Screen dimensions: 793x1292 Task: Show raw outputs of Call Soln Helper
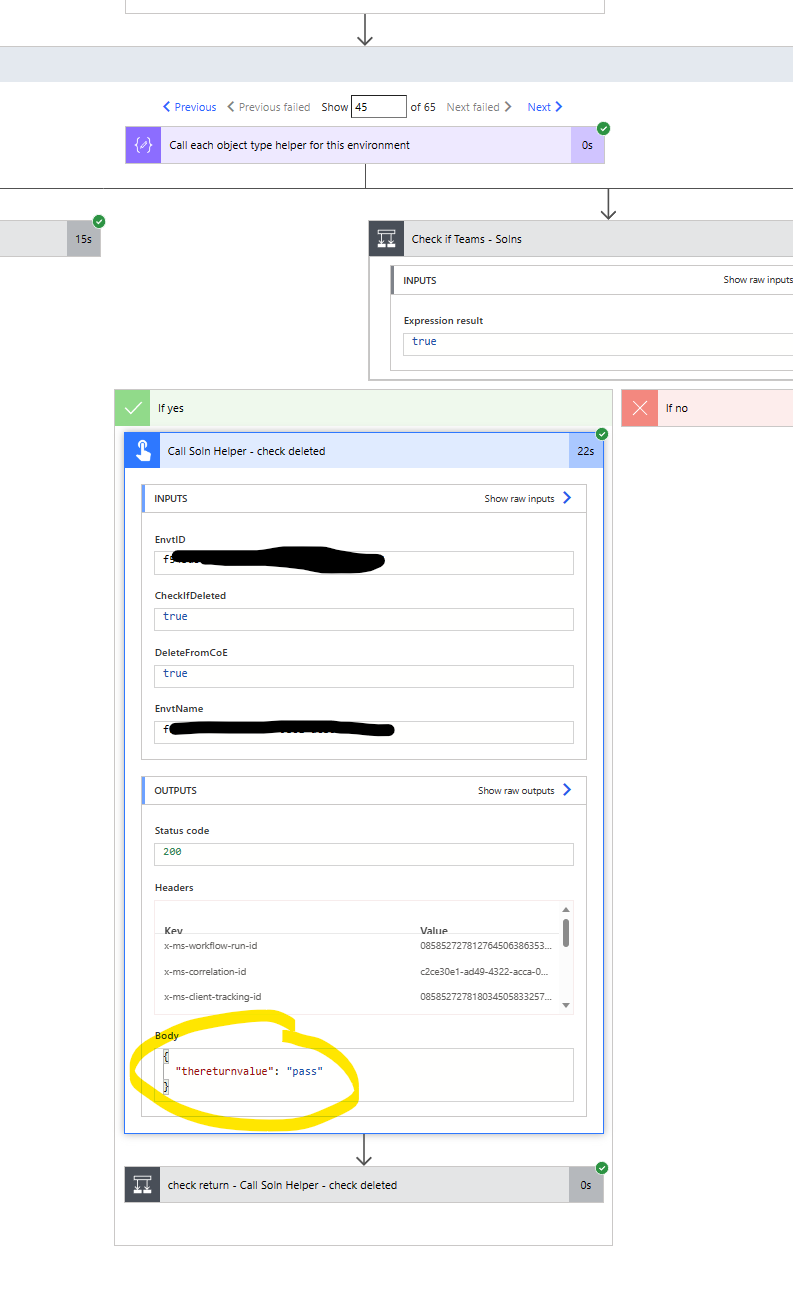(525, 790)
